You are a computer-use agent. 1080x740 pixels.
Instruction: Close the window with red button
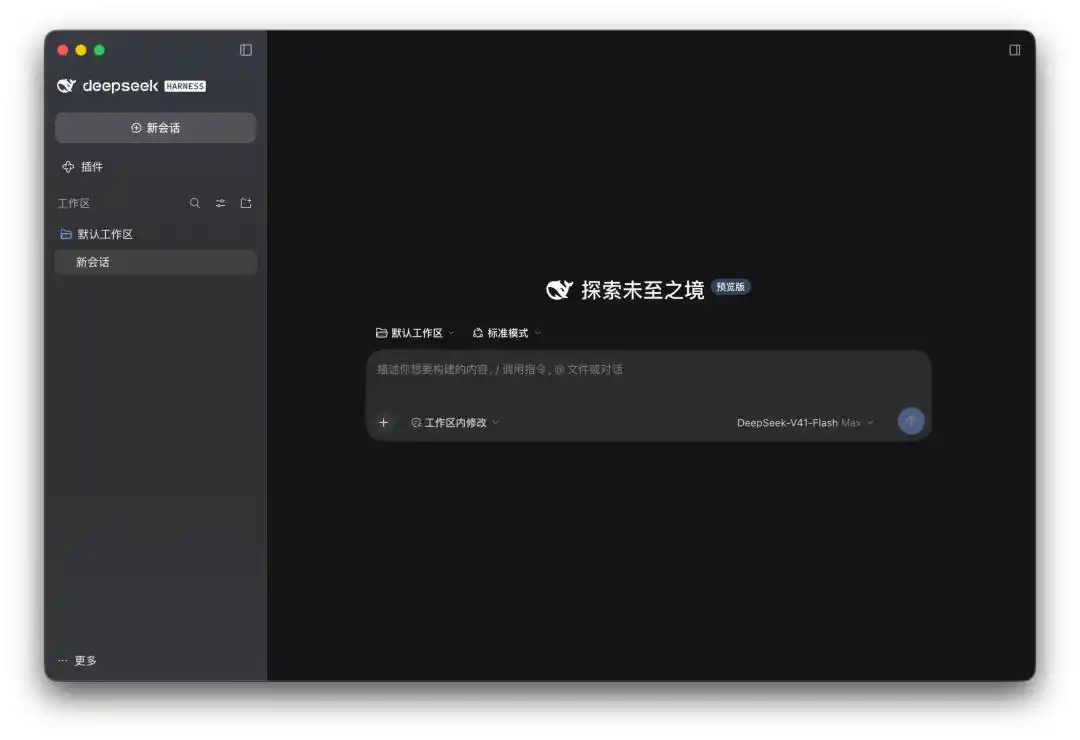point(63,50)
